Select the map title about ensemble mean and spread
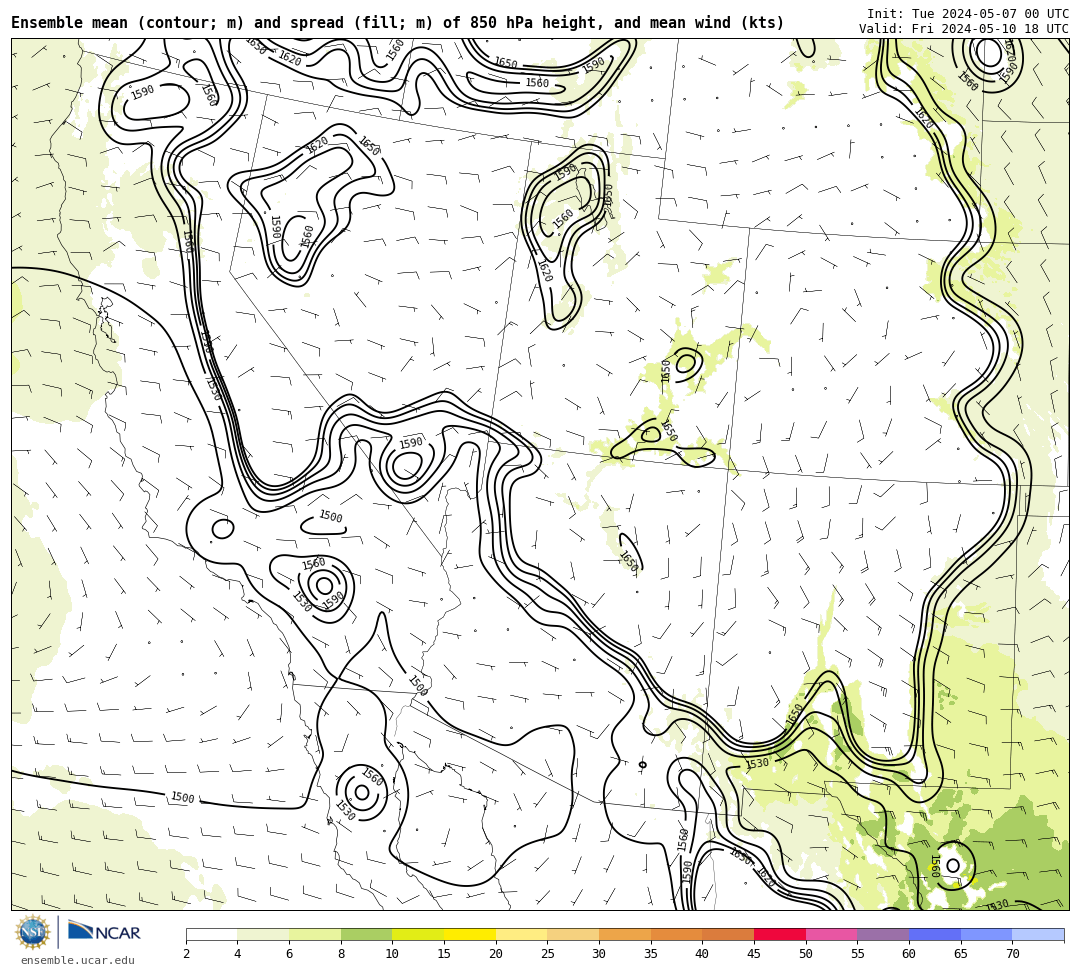 pyautogui.click(x=397, y=23)
